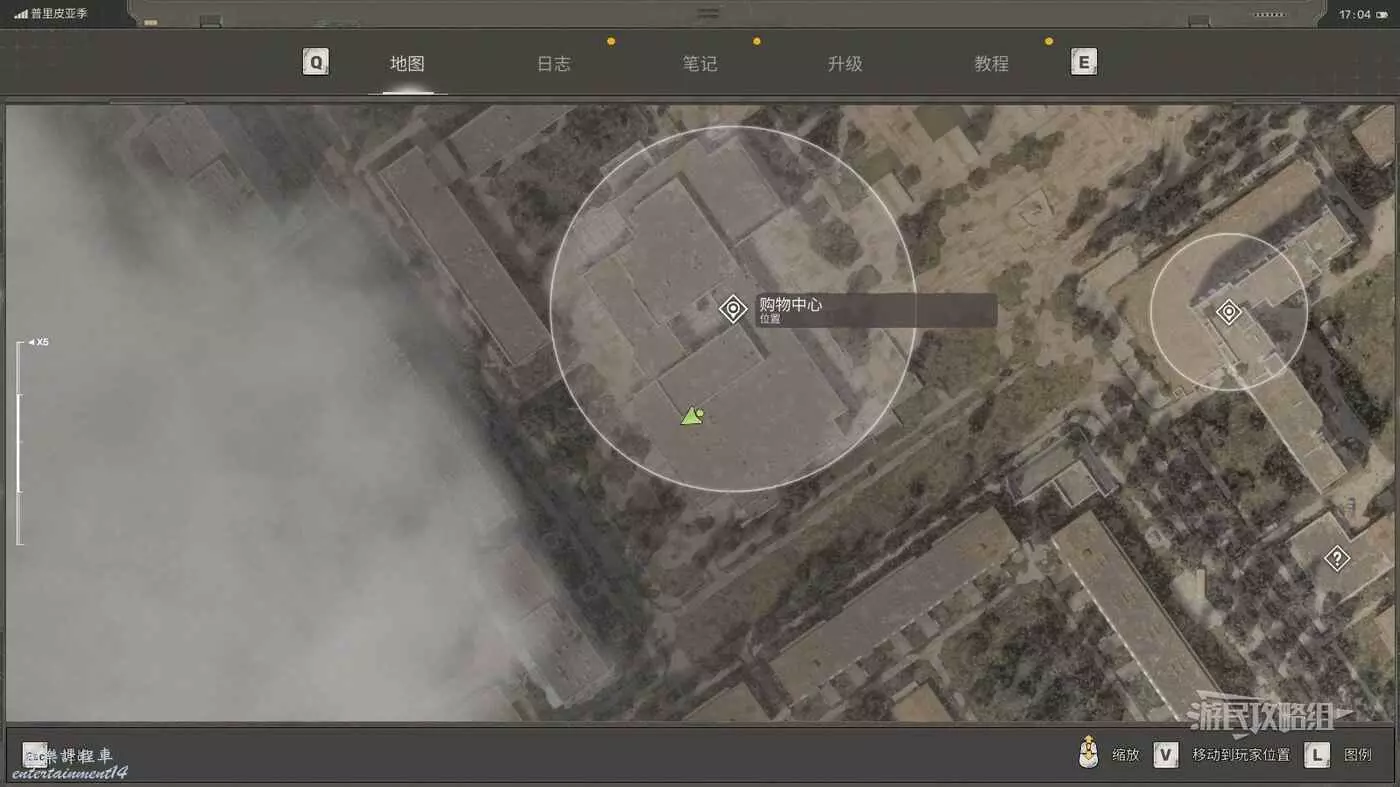Go to the 升级 tab

(x=845, y=64)
